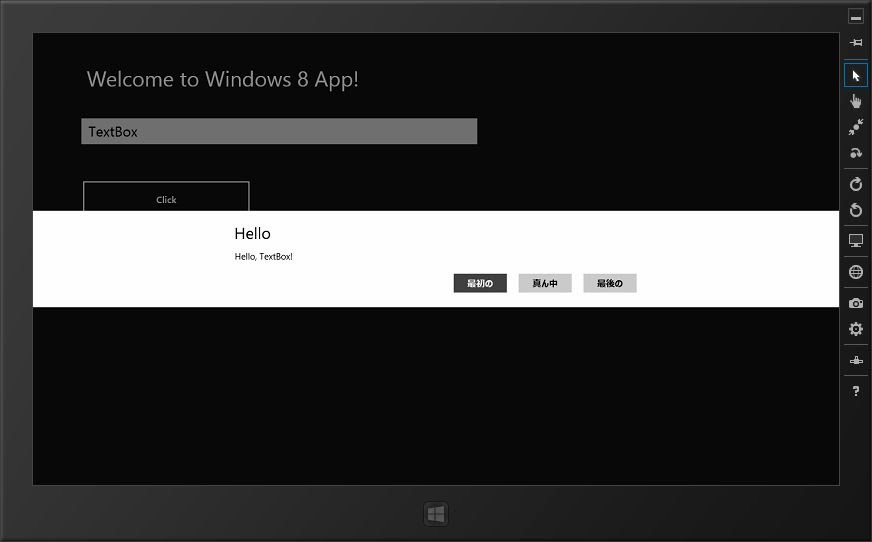Open network properties simulation icon
The image size is (872, 542).
(856, 360)
